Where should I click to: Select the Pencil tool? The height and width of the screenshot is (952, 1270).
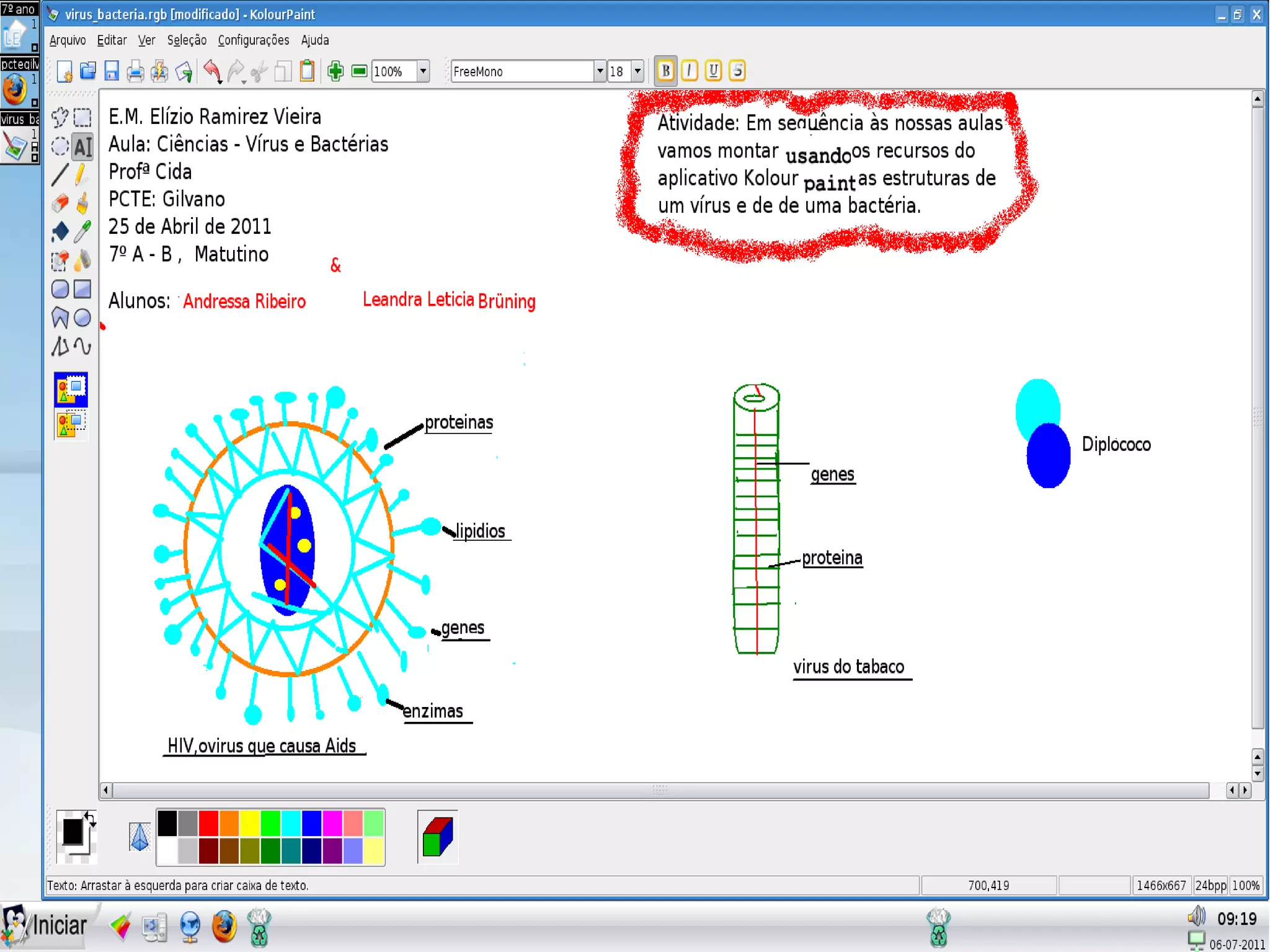pos(81,175)
